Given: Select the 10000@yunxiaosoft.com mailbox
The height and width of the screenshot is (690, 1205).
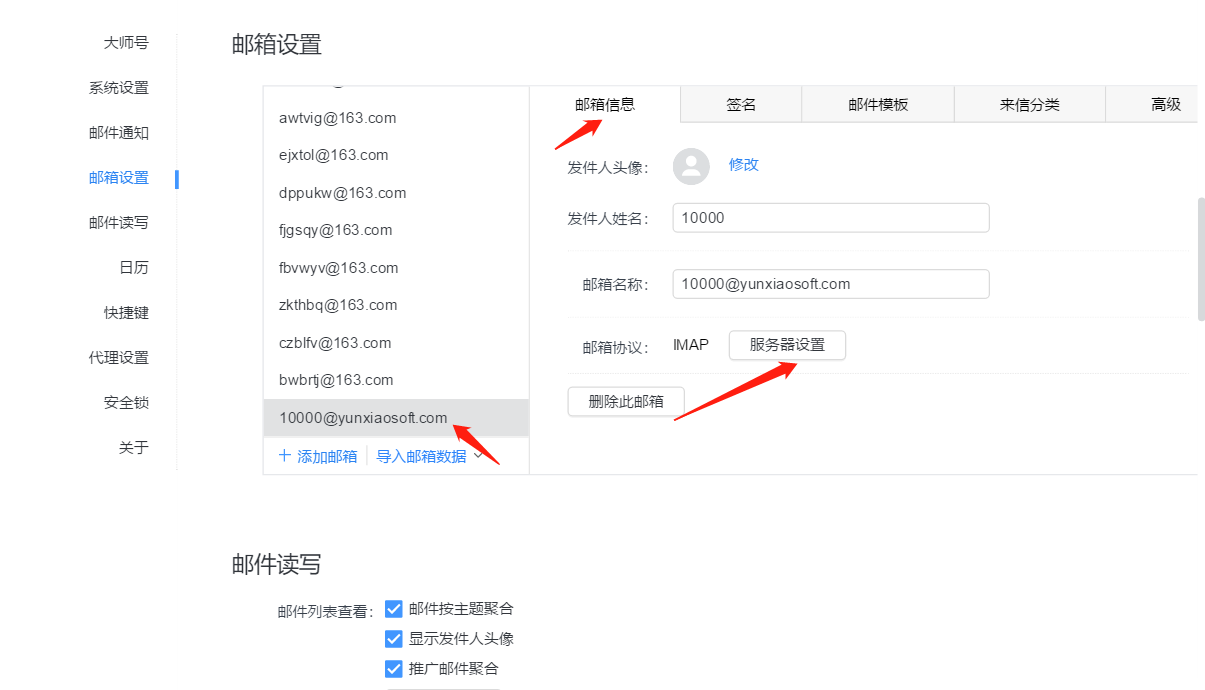Looking at the screenshot, I should click(x=364, y=418).
